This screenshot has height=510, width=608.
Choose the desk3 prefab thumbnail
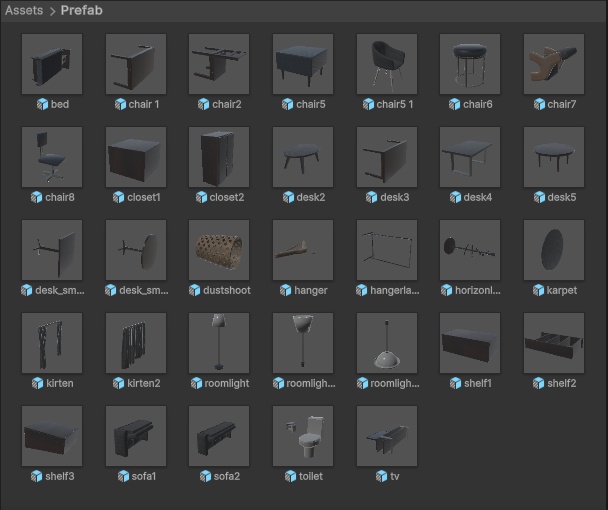point(387,157)
